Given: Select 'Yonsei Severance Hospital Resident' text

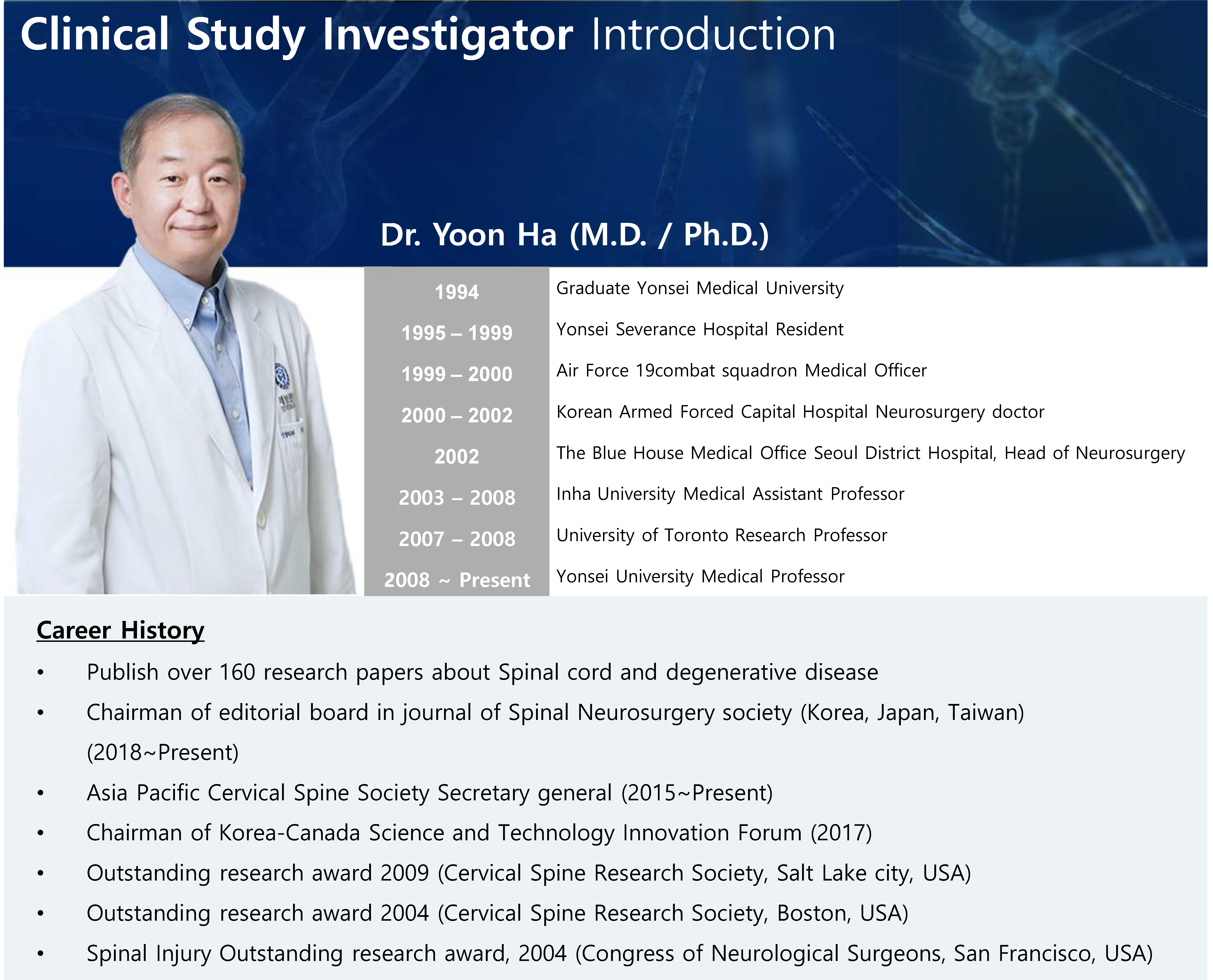Looking at the screenshot, I should point(700,330).
